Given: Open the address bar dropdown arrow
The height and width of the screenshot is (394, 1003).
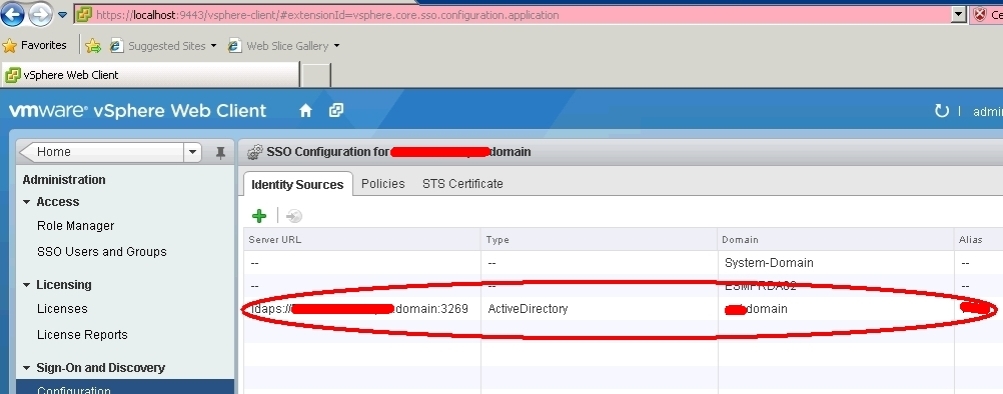Looking at the screenshot, I should pos(958,14).
